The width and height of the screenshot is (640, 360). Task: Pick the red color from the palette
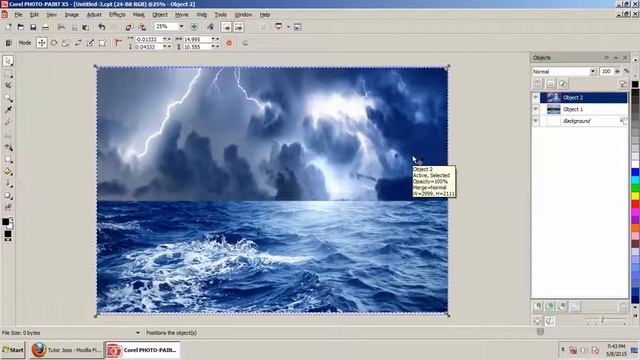coord(635,204)
